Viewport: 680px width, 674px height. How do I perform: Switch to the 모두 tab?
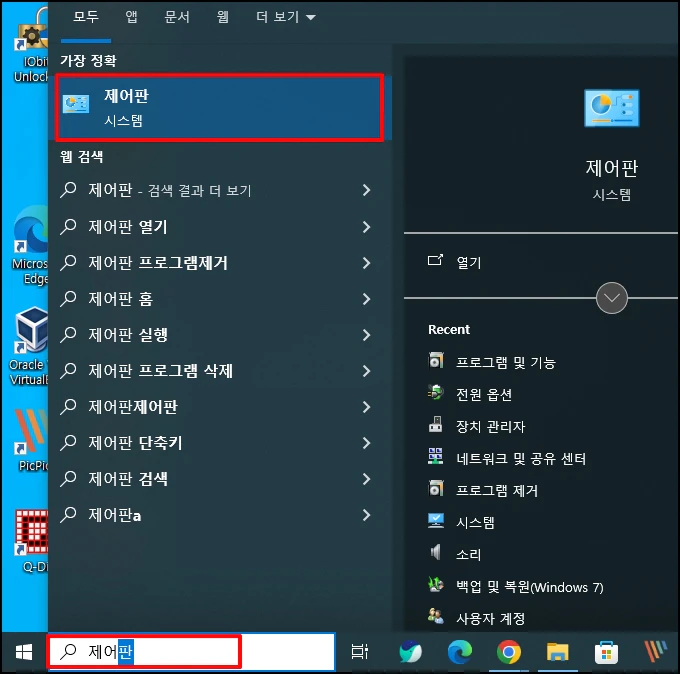click(x=86, y=17)
